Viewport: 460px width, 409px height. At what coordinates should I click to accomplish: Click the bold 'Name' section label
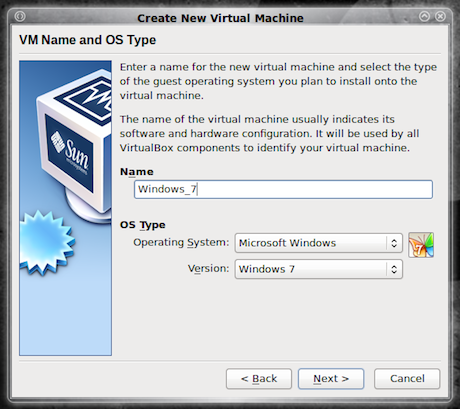[x=137, y=172]
